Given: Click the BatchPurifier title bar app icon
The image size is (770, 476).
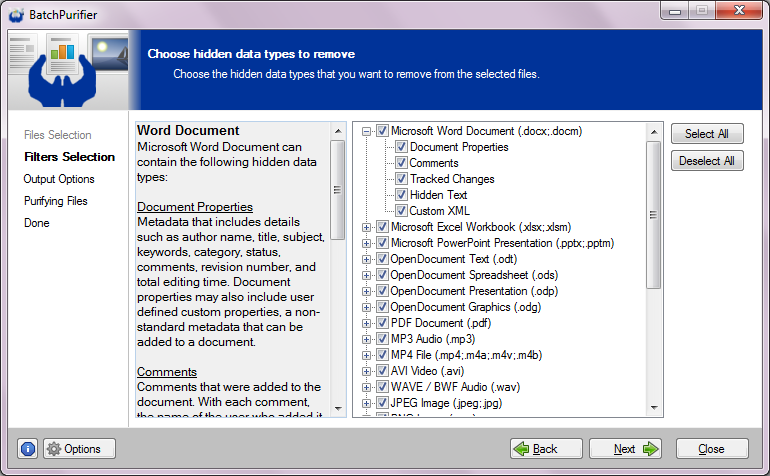Looking at the screenshot, I should pos(16,15).
